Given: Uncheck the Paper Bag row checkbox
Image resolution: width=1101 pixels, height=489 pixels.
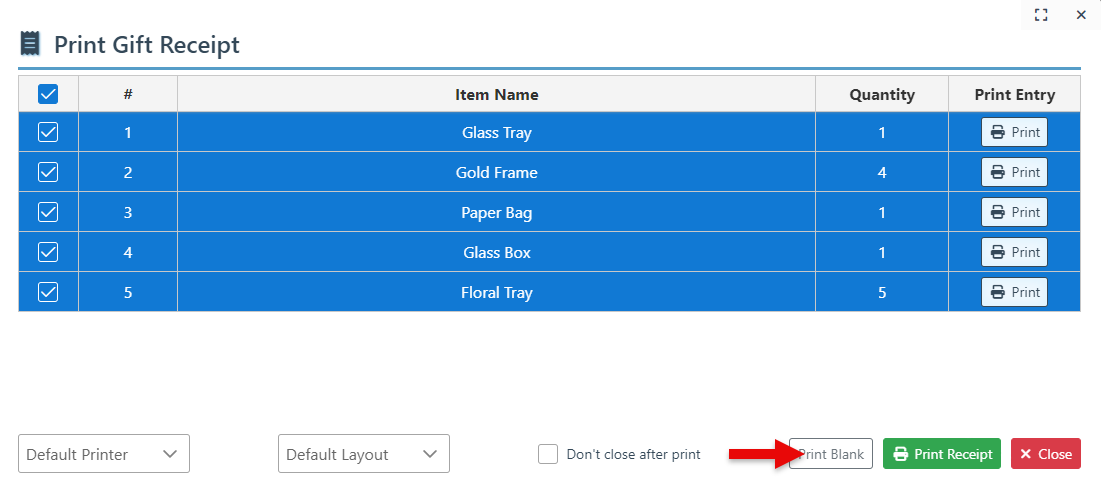Looking at the screenshot, I should [48, 212].
